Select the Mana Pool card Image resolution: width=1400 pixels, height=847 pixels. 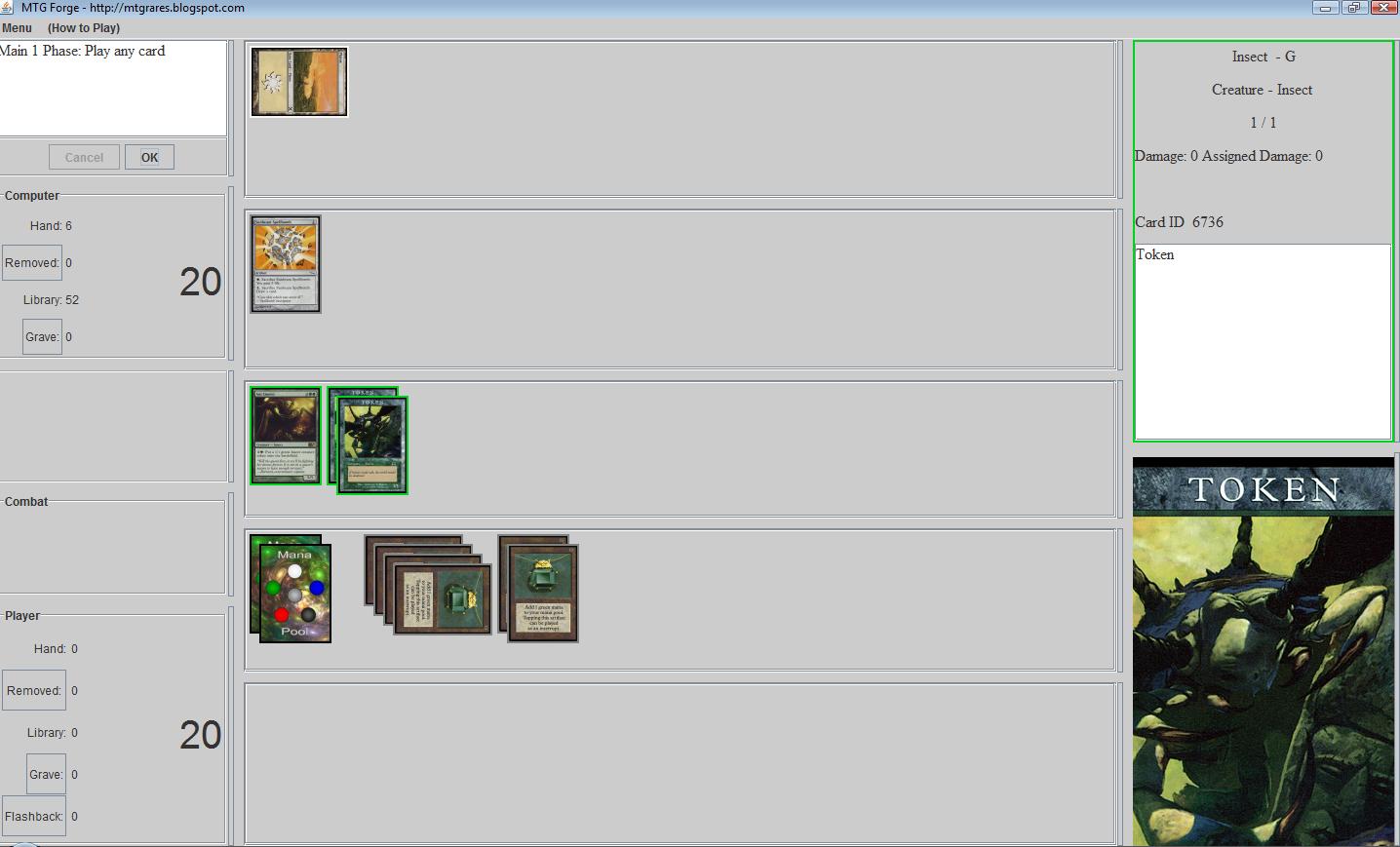pyautogui.click(x=295, y=594)
